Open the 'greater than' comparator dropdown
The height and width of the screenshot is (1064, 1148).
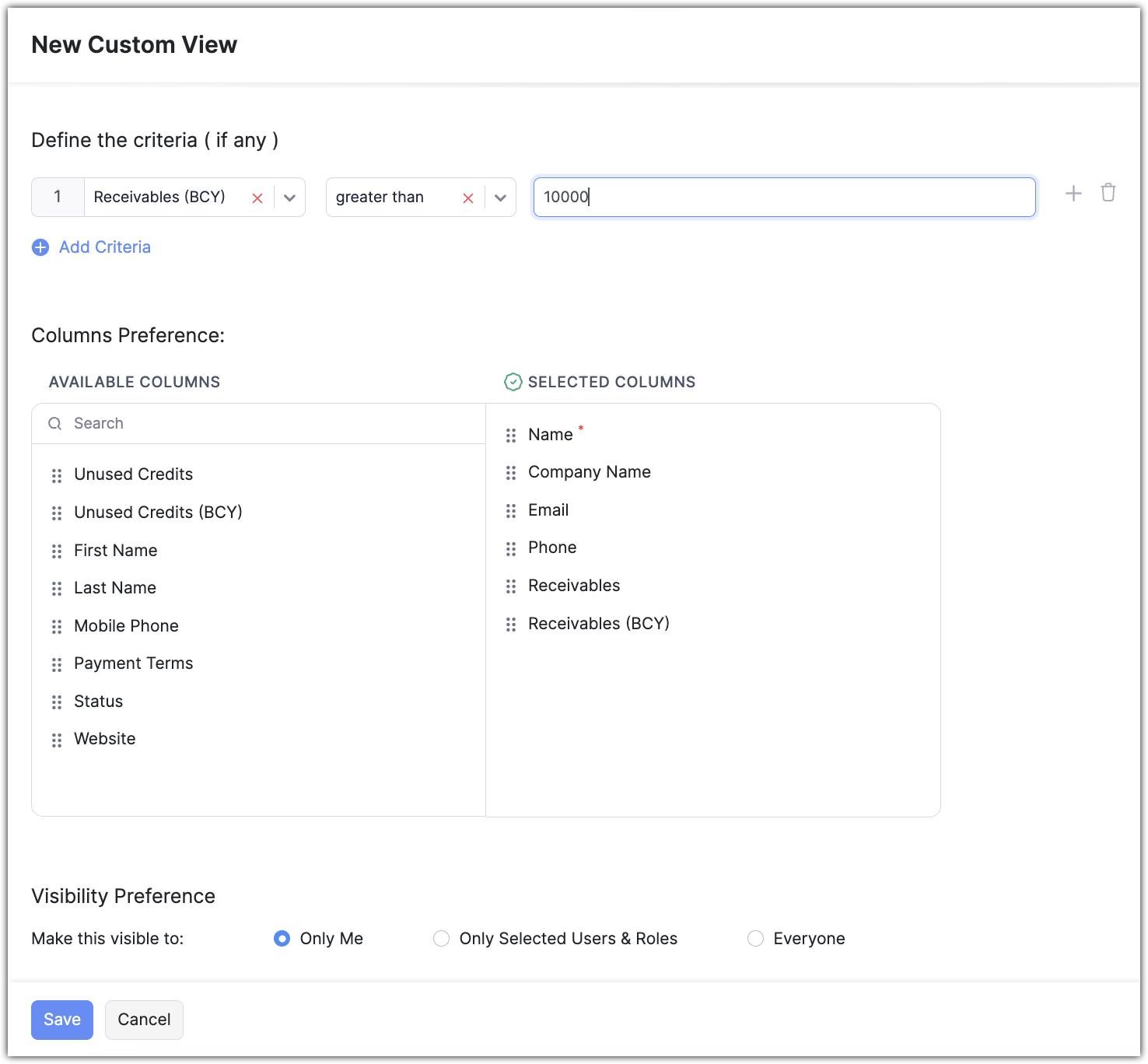tap(500, 198)
